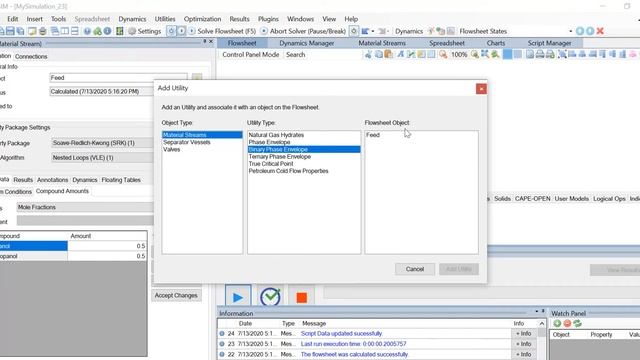
Task: Click the zoom magnifier icon left of 100%
Action: 443,54
